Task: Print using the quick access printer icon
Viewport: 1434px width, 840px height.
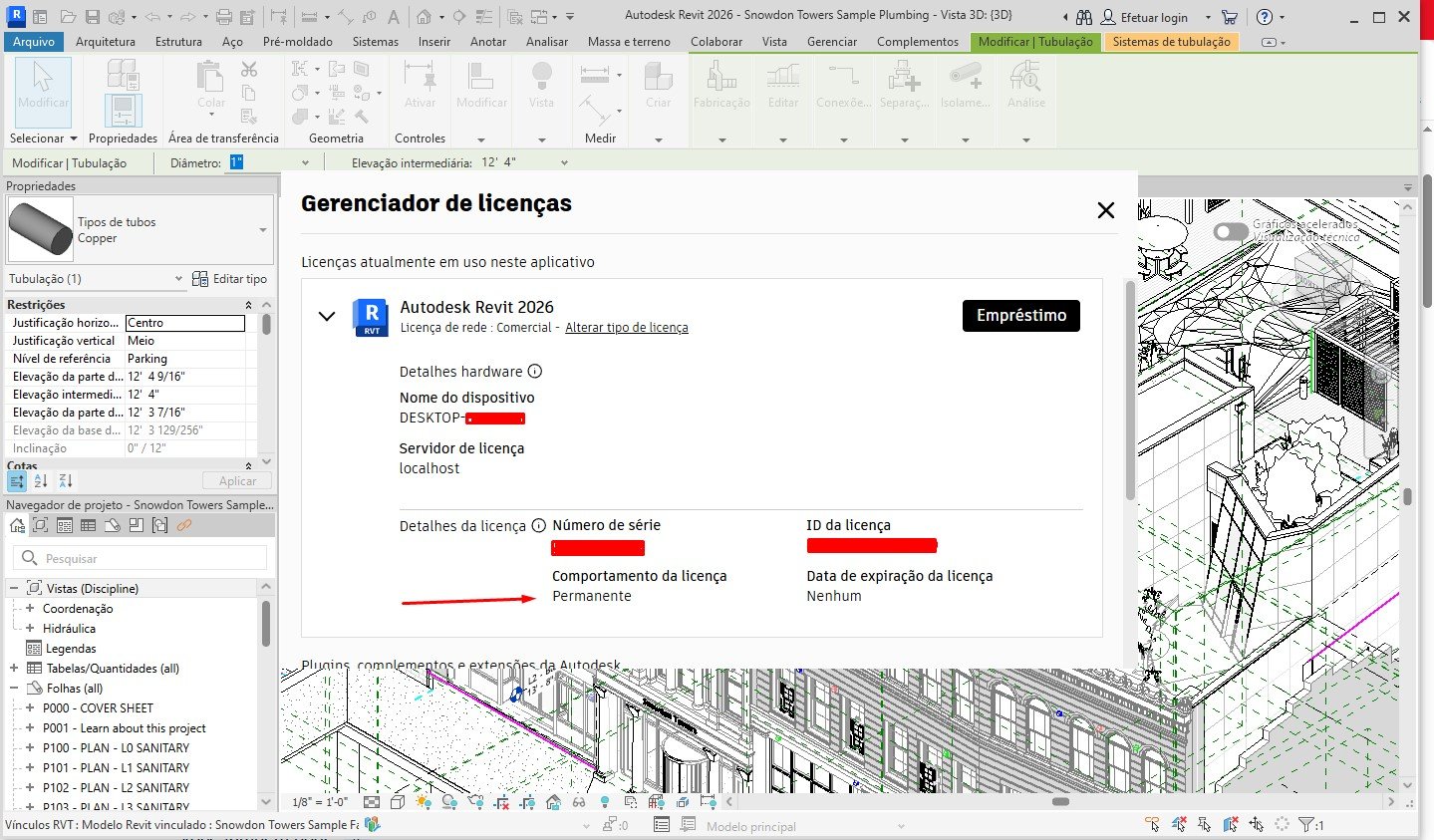Action: coord(224,17)
